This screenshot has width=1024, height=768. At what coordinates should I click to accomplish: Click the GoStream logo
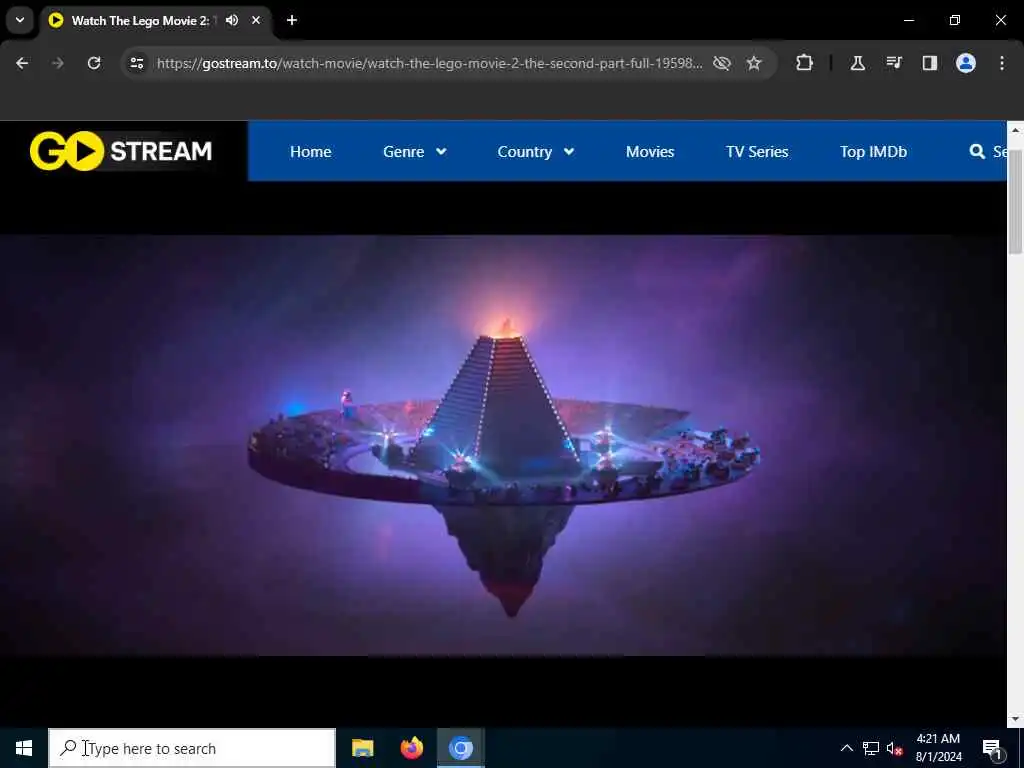point(121,151)
